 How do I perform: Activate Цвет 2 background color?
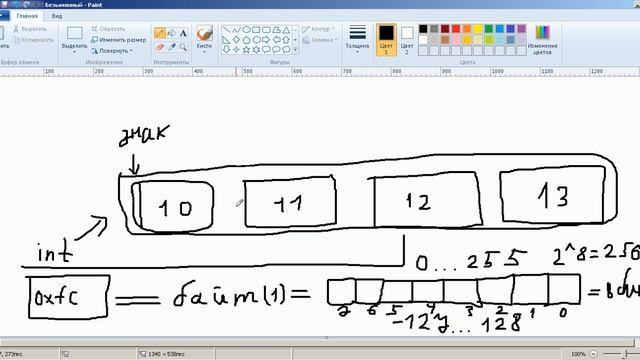[x=407, y=40]
